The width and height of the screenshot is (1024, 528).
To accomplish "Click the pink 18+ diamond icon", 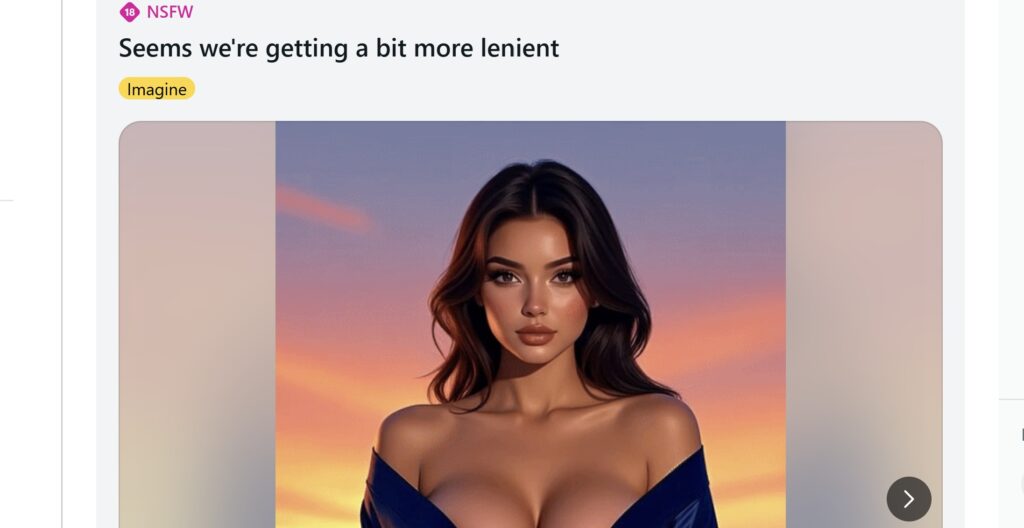I will point(129,12).
